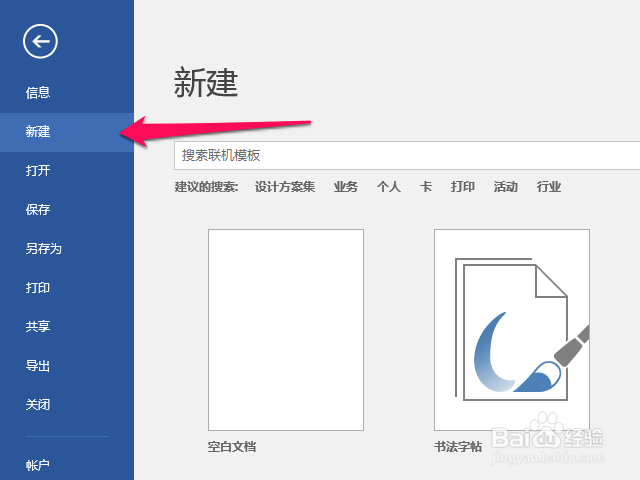Click the back arrow circle icon
The height and width of the screenshot is (480, 640).
(x=40, y=41)
